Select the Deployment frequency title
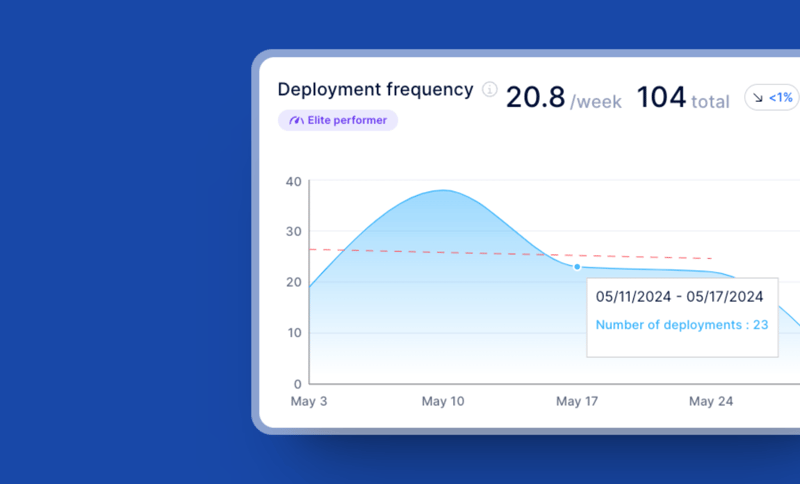 (x=376, y=90)
